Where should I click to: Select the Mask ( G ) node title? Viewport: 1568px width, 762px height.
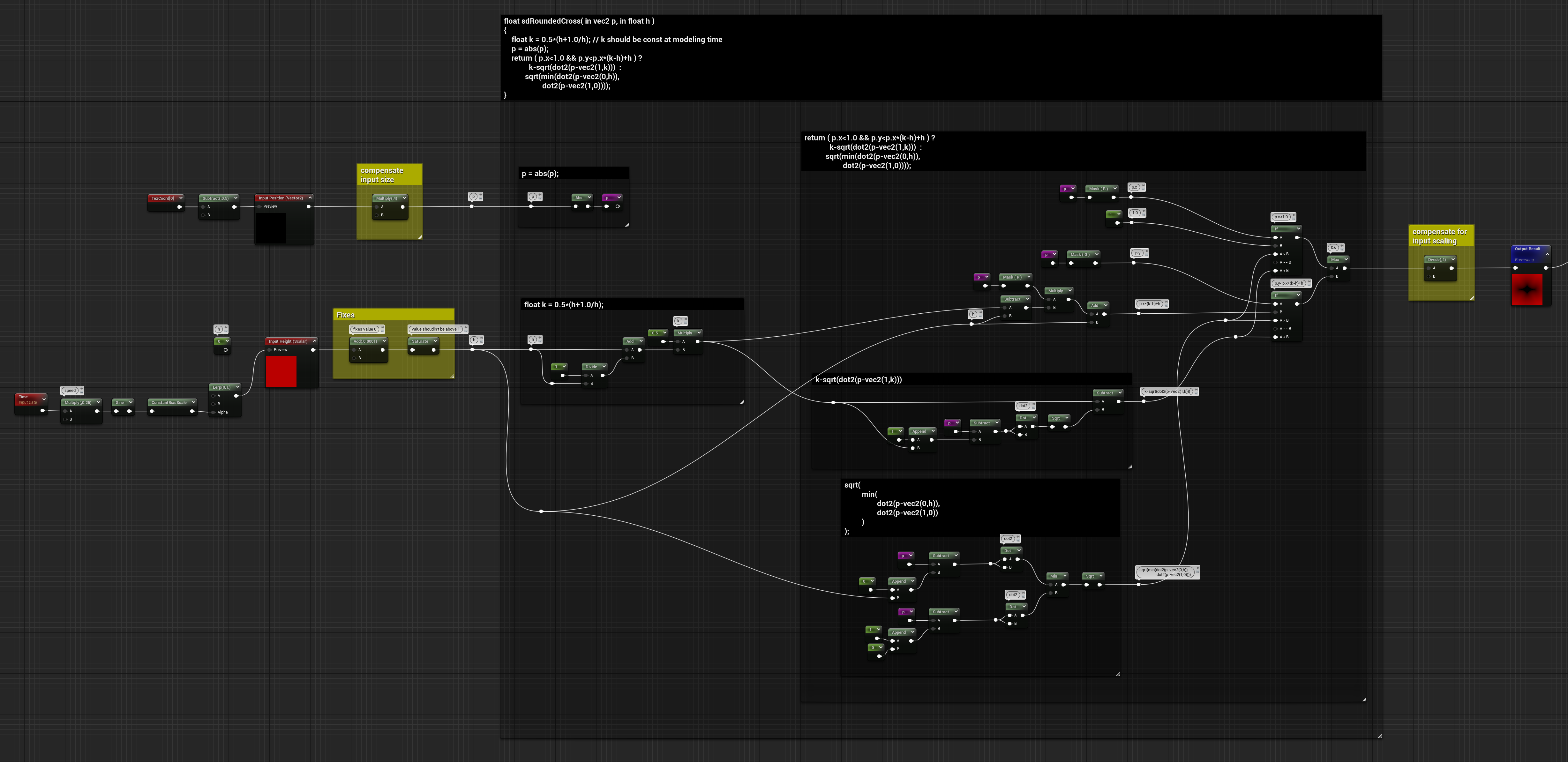click(x=1080, y=254)
